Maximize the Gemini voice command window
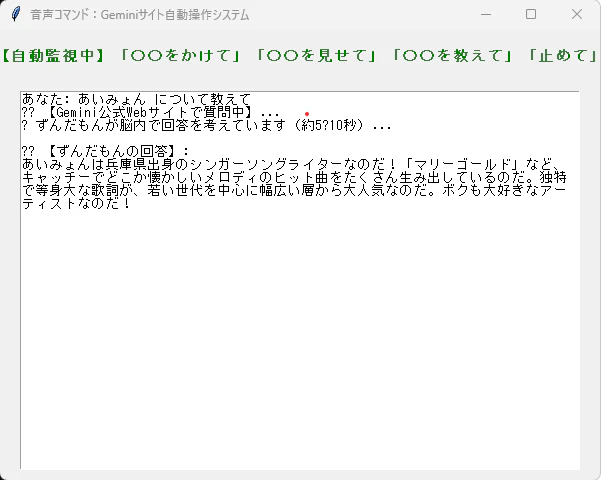This screenshot has width=606, height=480. coord(531,14)
